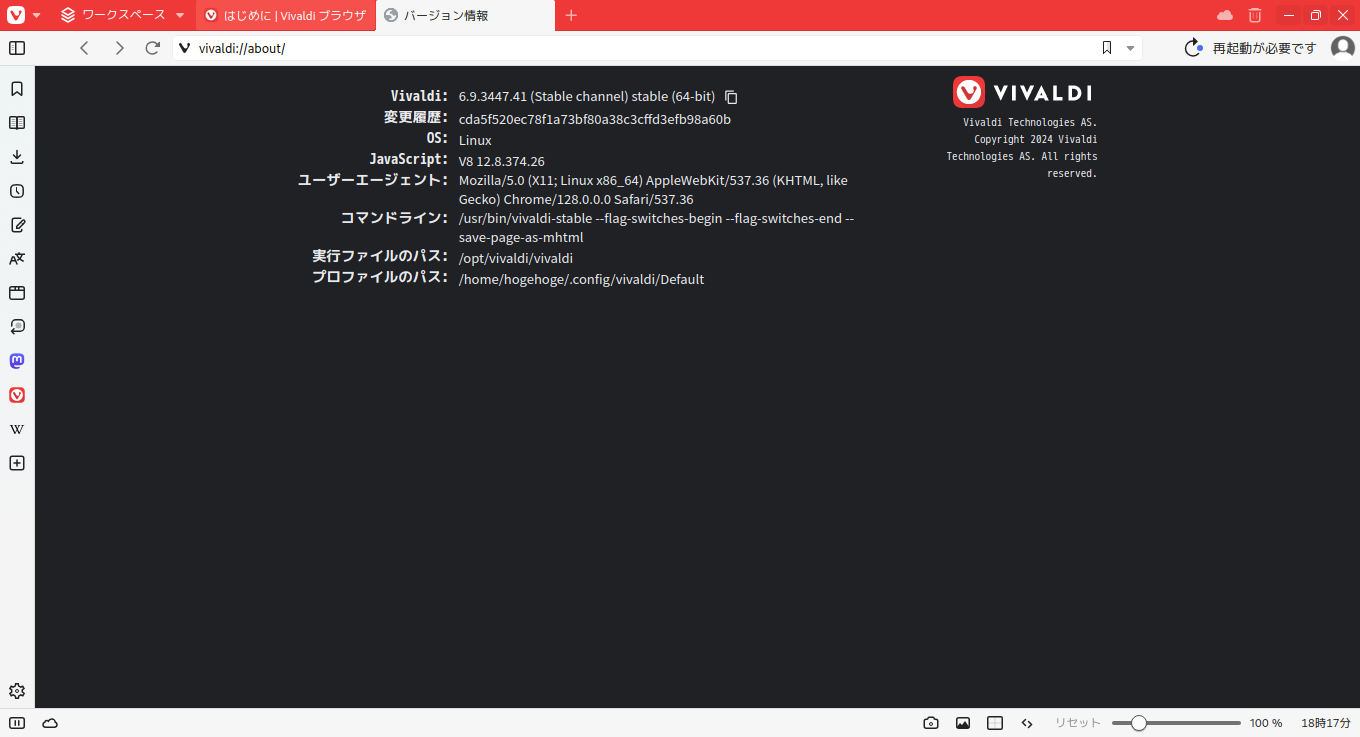
Task: Open the Window panel
Action: coord(17,293)
